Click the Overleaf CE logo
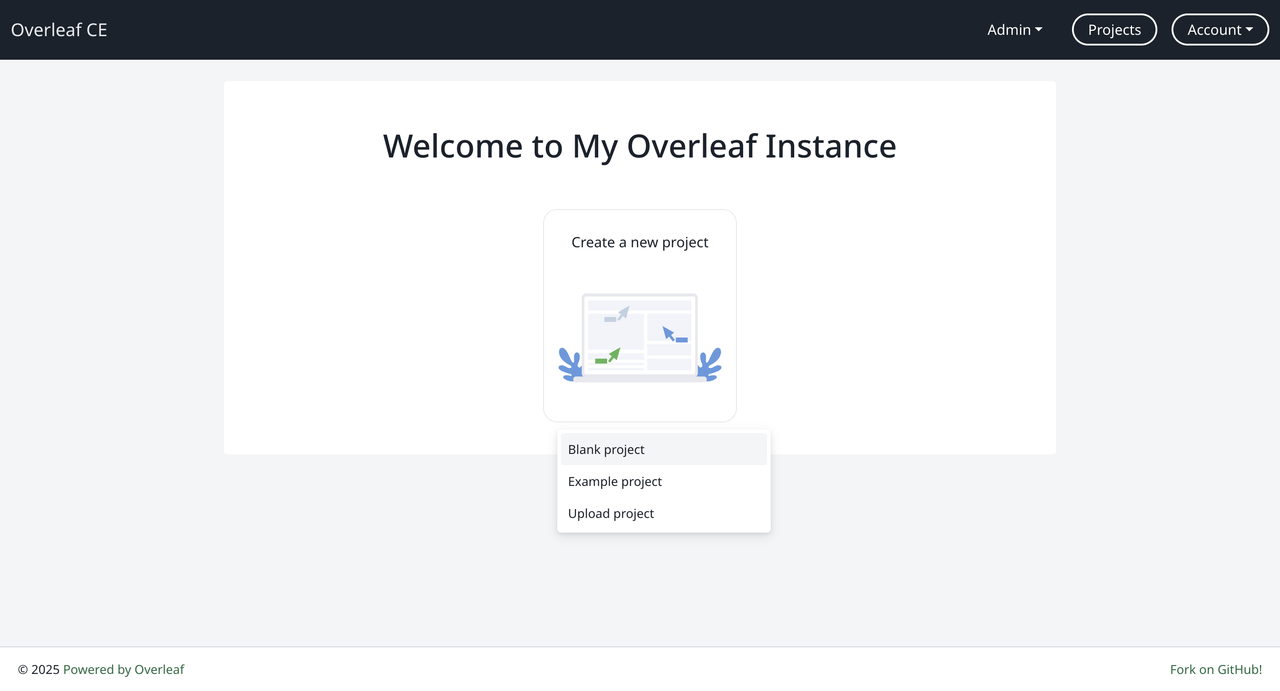 pos(58,29)
